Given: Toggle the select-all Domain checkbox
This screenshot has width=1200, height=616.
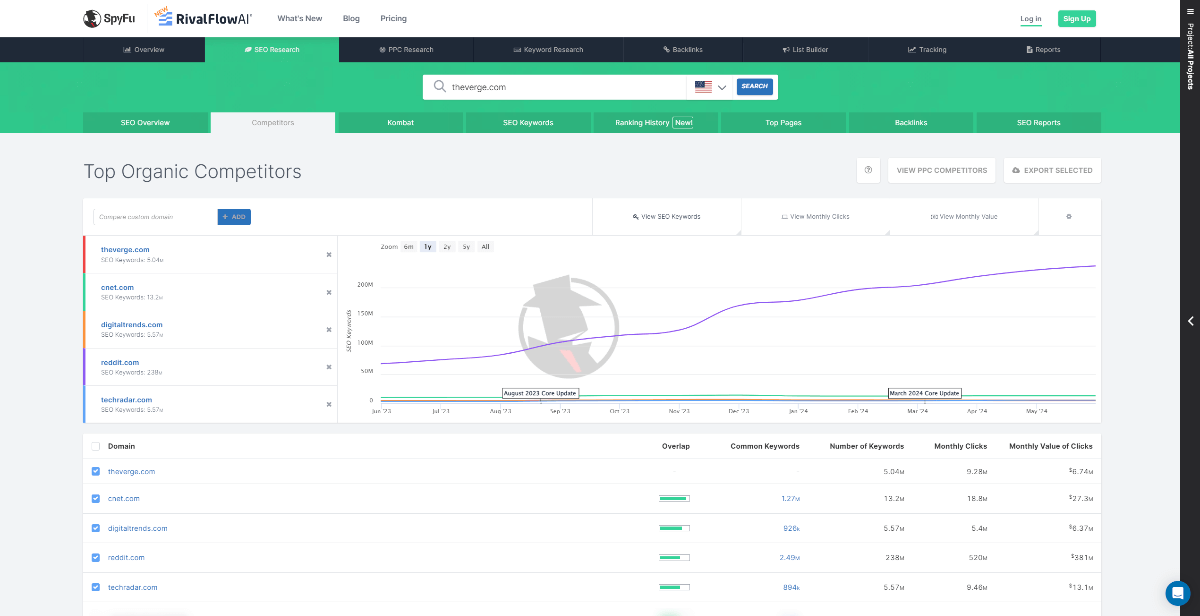Looking at the screenshot, I should coord(96,446).
